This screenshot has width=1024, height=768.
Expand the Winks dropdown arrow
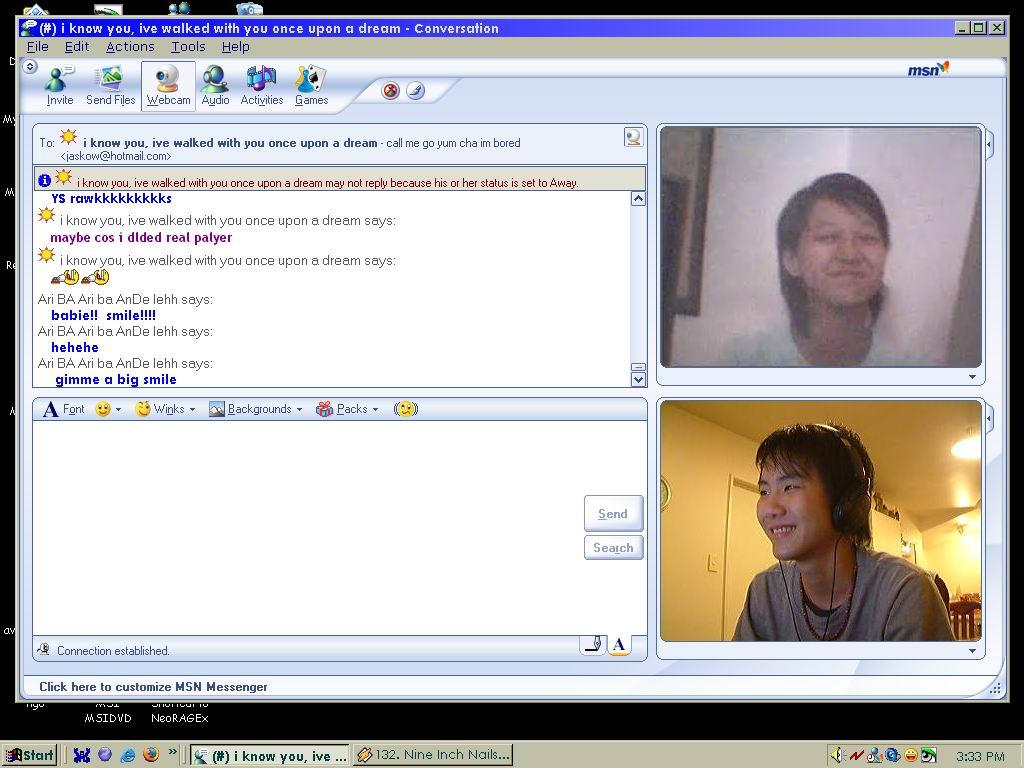(x=192, y=409)
